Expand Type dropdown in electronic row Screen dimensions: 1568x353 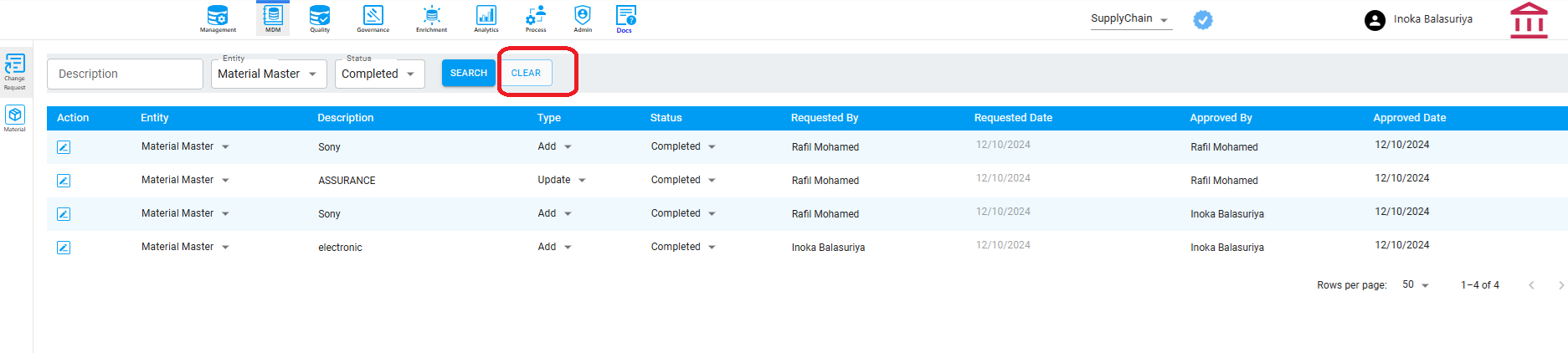tap(568, 247)
